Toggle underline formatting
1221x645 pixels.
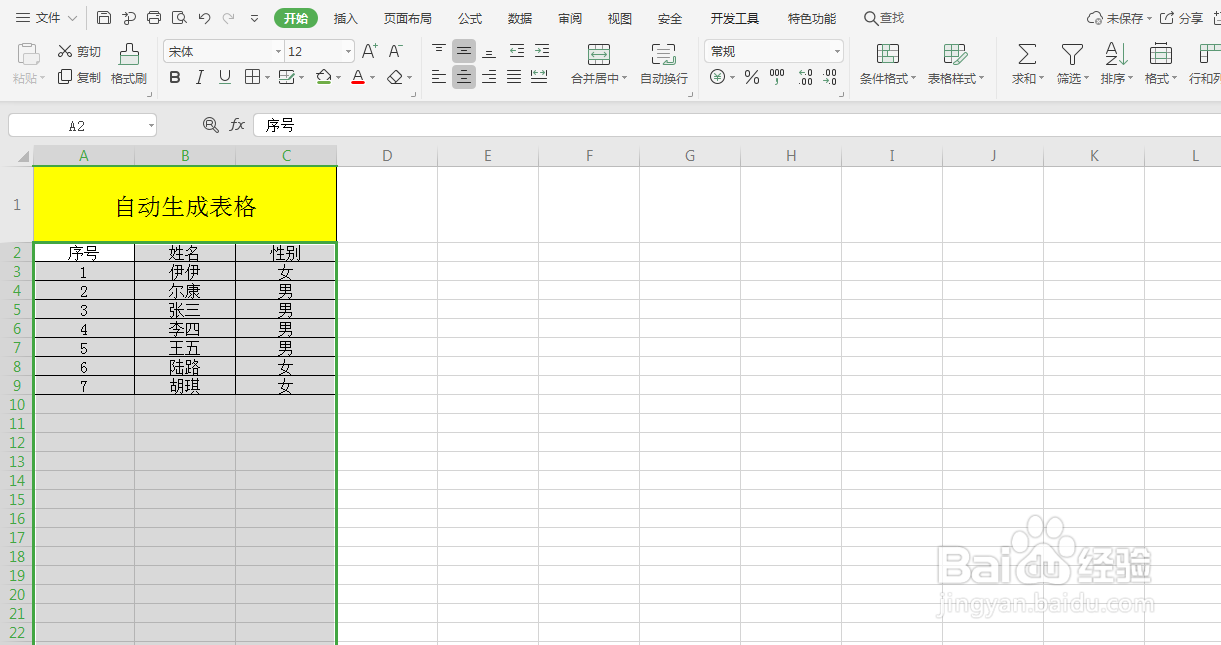pos(225,77)
